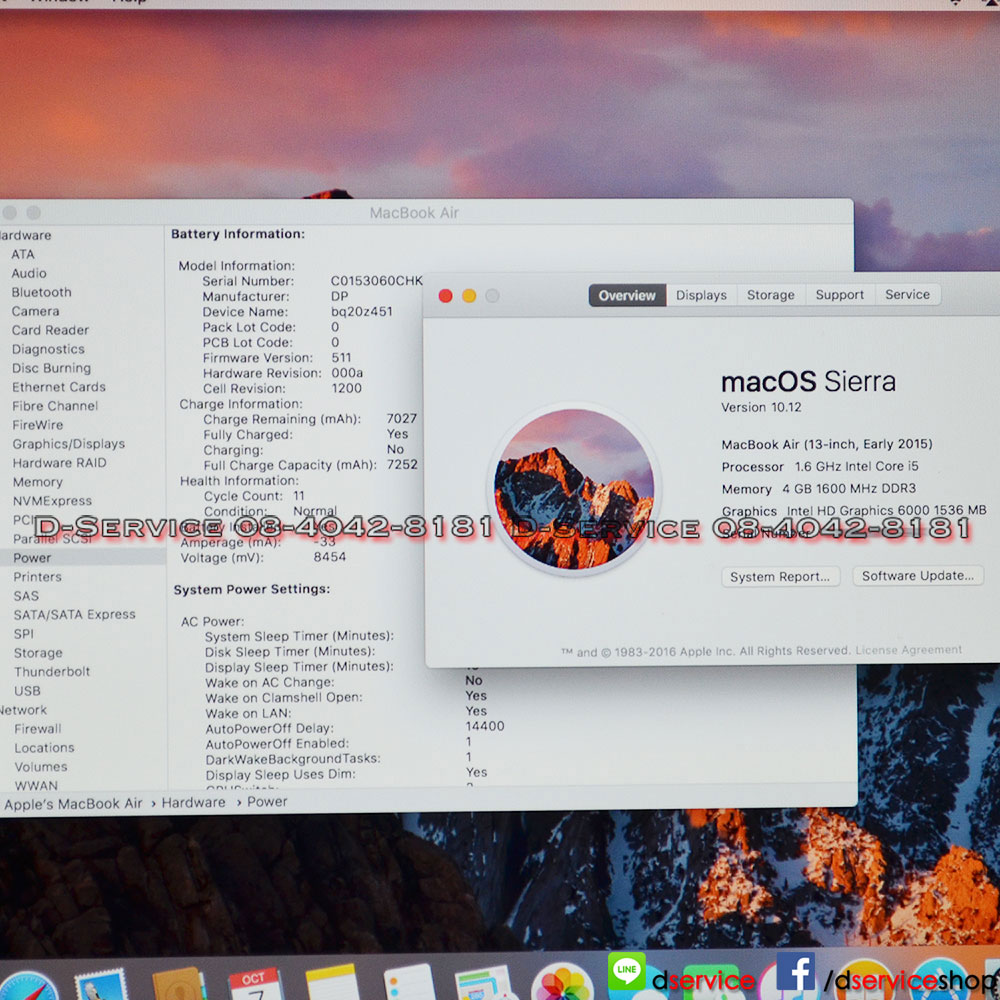Image resolution: width=1000 pixels, height=1000 pixels.
Task: Click AutoPowerOff Delay value 14400
Action: pyautogui.click(x=485, y=726)
